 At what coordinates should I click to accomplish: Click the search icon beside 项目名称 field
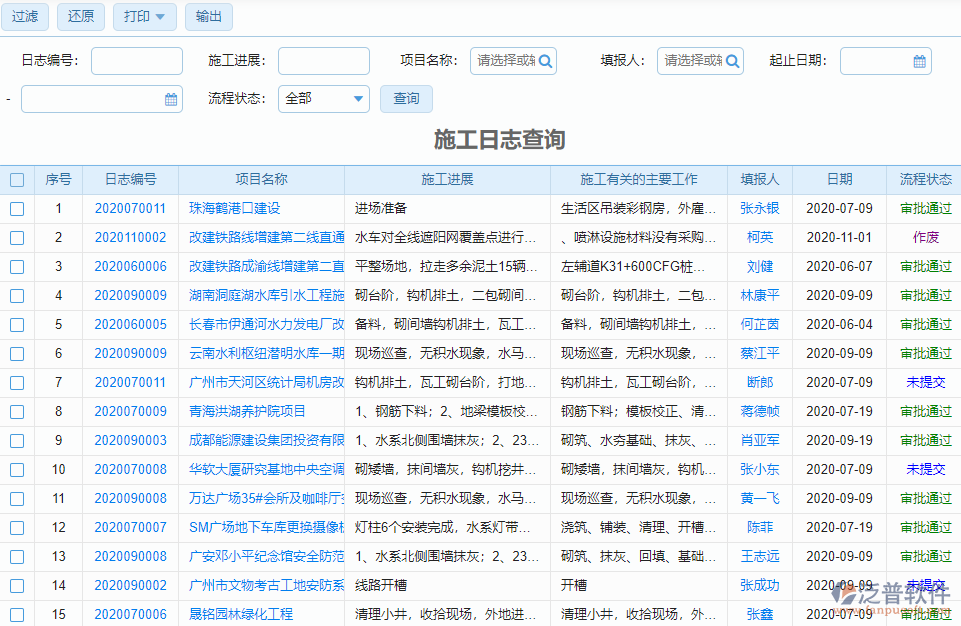tap(543, 60)
